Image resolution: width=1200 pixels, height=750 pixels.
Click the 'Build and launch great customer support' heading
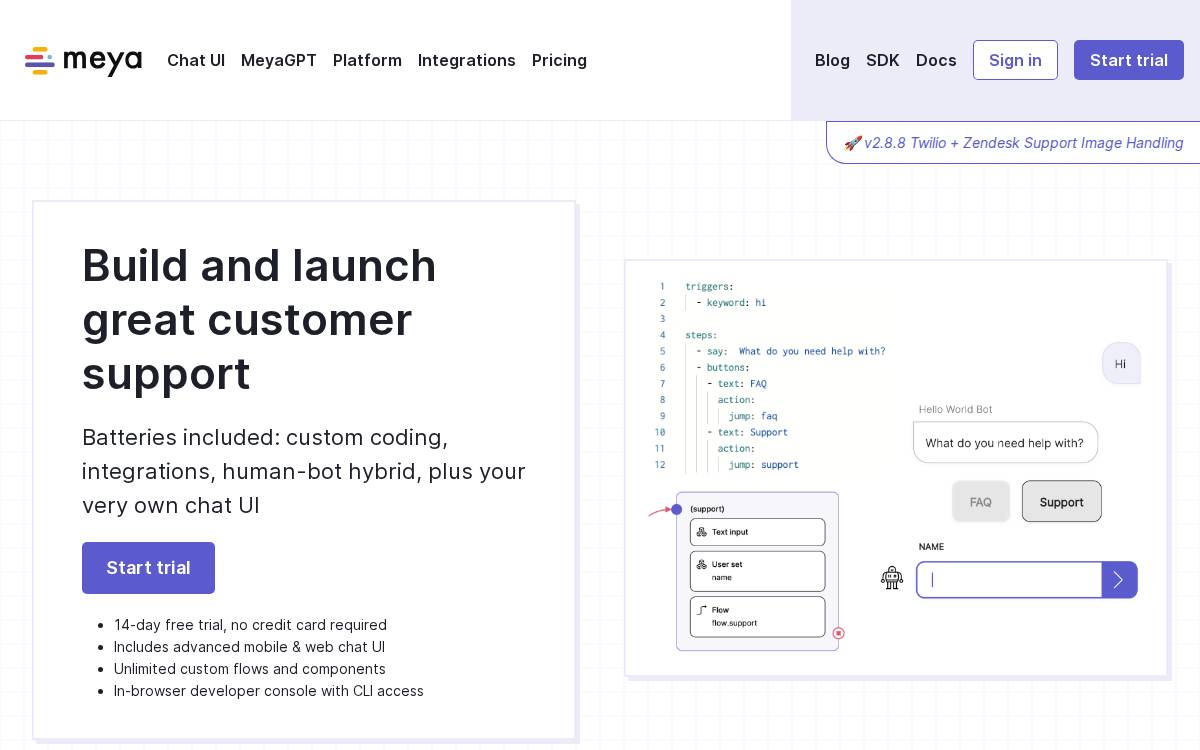tap(260, 320)
